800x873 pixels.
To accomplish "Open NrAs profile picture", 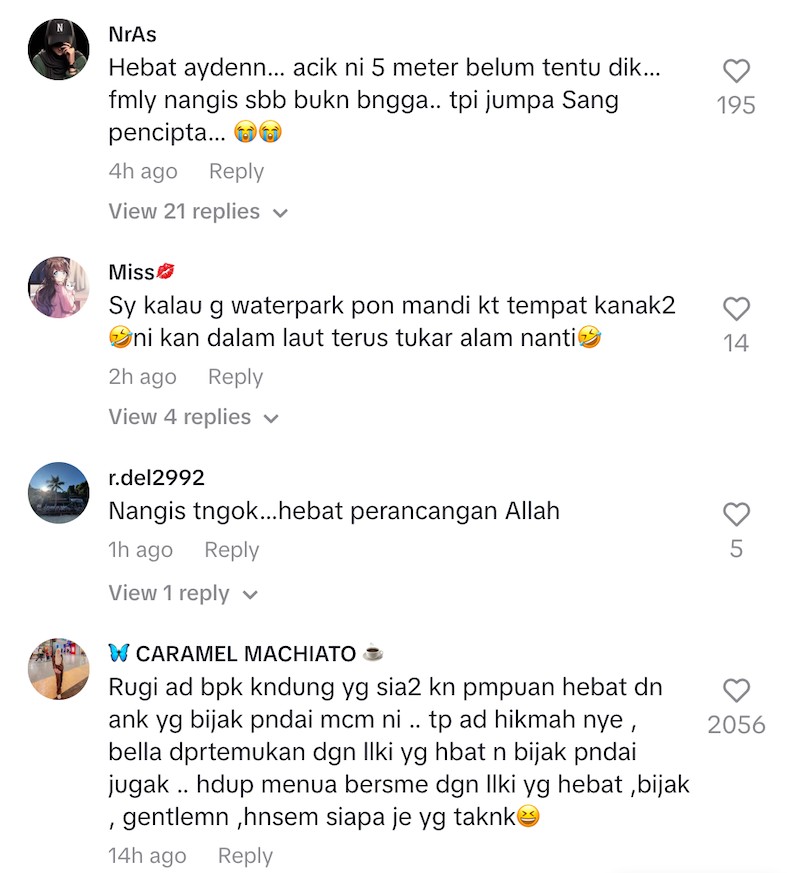I will pyautogui.click(x=58, y=49).
